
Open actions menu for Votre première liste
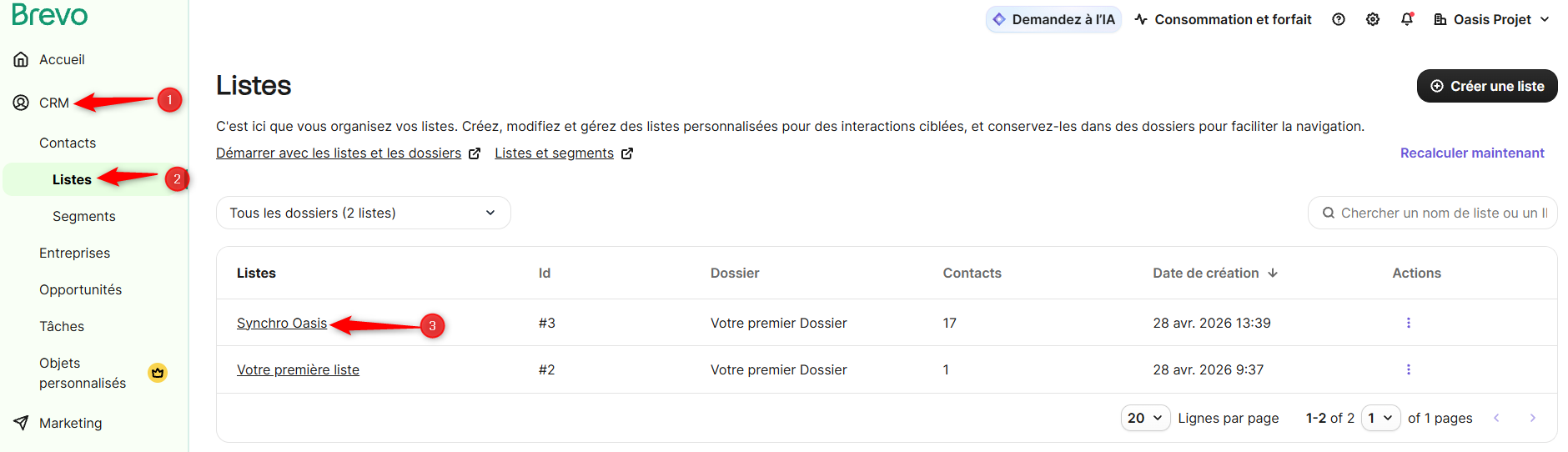coord(1409,369)
